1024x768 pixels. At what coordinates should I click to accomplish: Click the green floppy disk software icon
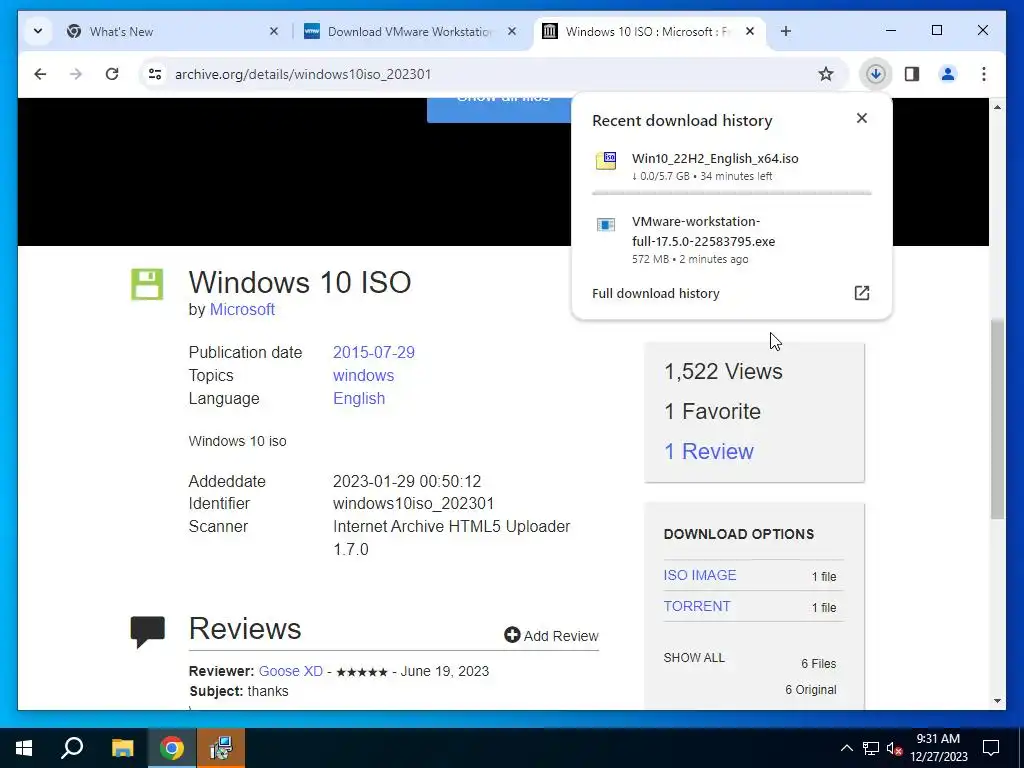tap(147, 284)
